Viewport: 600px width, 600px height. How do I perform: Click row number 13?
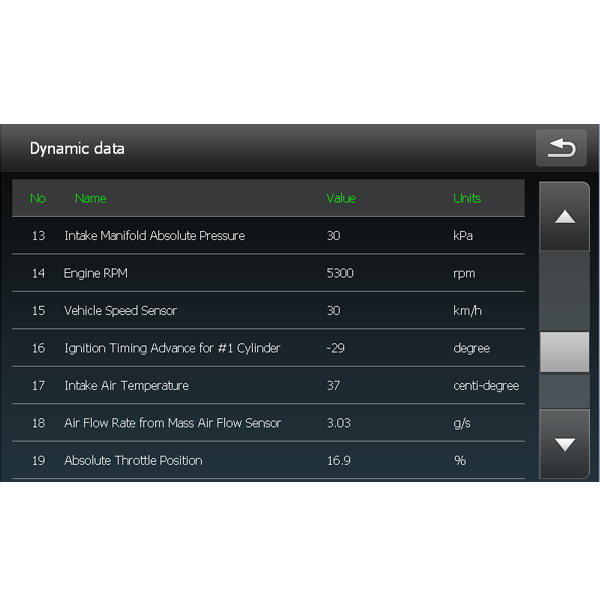(38, 236)
